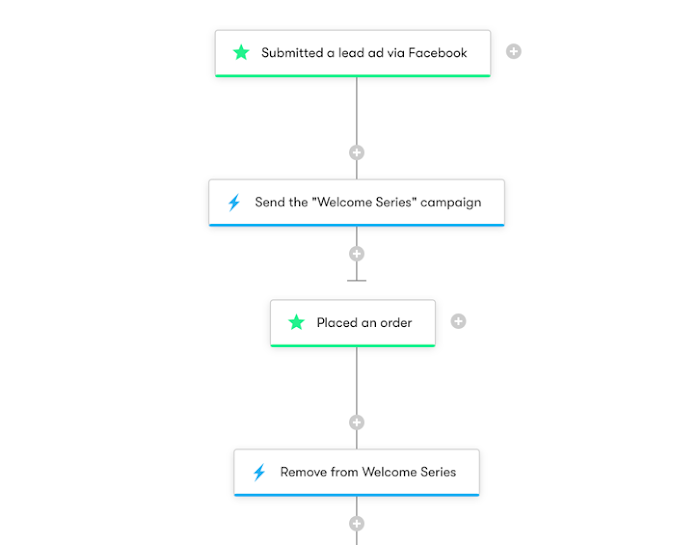Click the blue underline under Remove from Welcome Series
Viewport: 700px width, 545px height.
click(357, 495)
